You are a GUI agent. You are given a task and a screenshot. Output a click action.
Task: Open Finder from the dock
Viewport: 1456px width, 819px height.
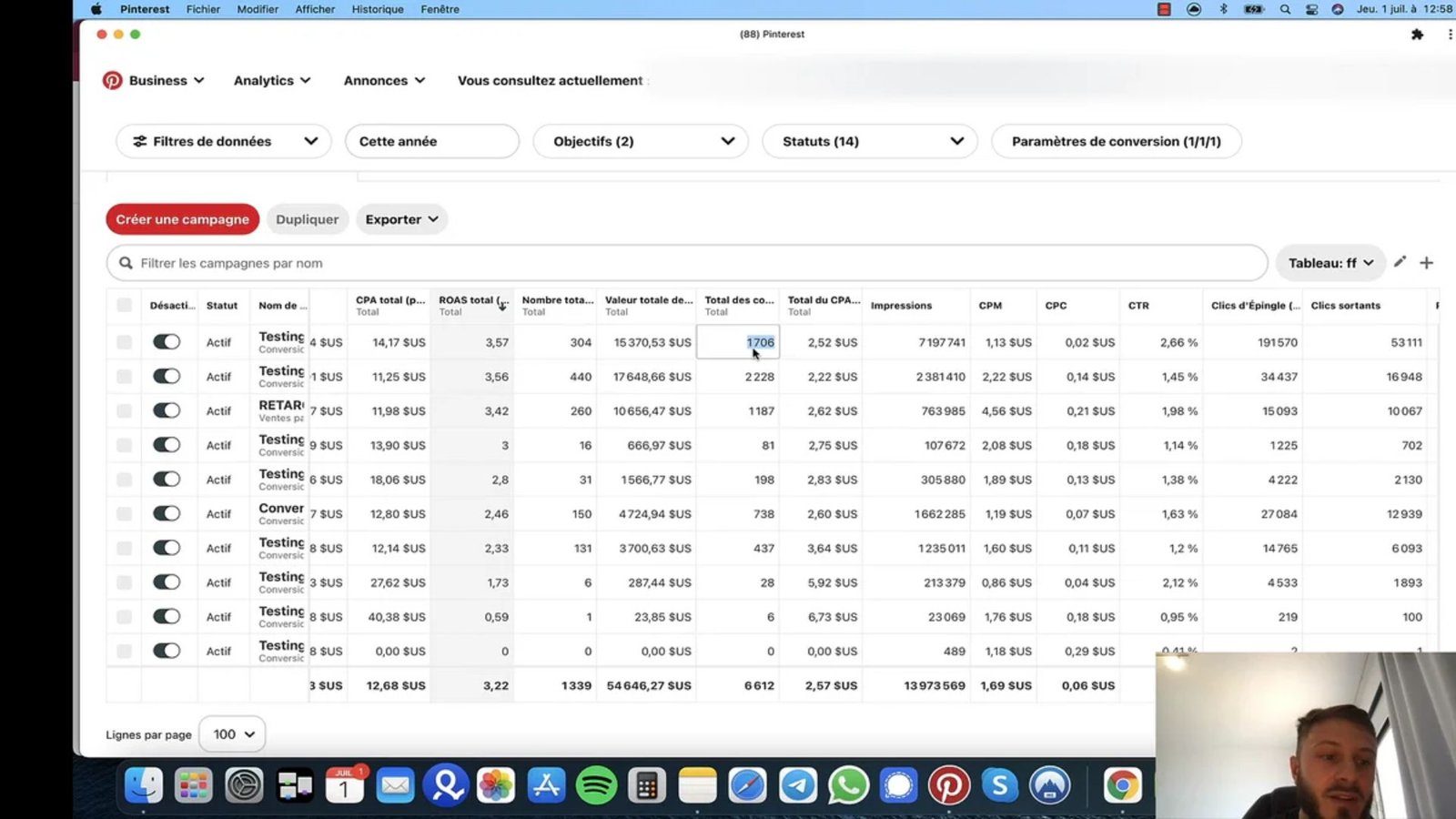click(143, 785)
